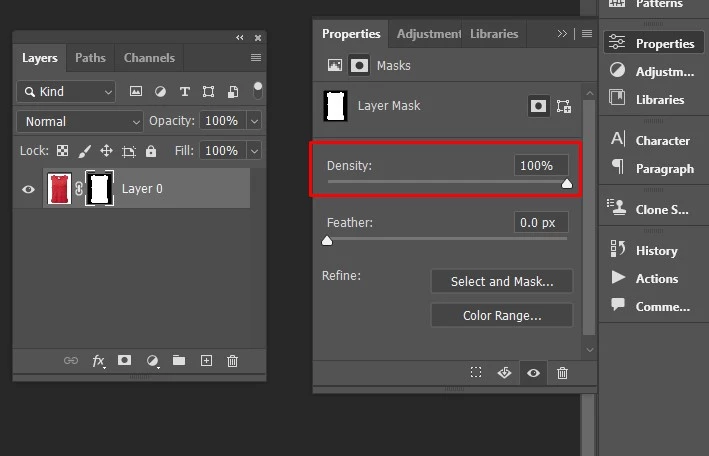Lock all padlock icon
The image size is (709, 456).
[151, 151]
